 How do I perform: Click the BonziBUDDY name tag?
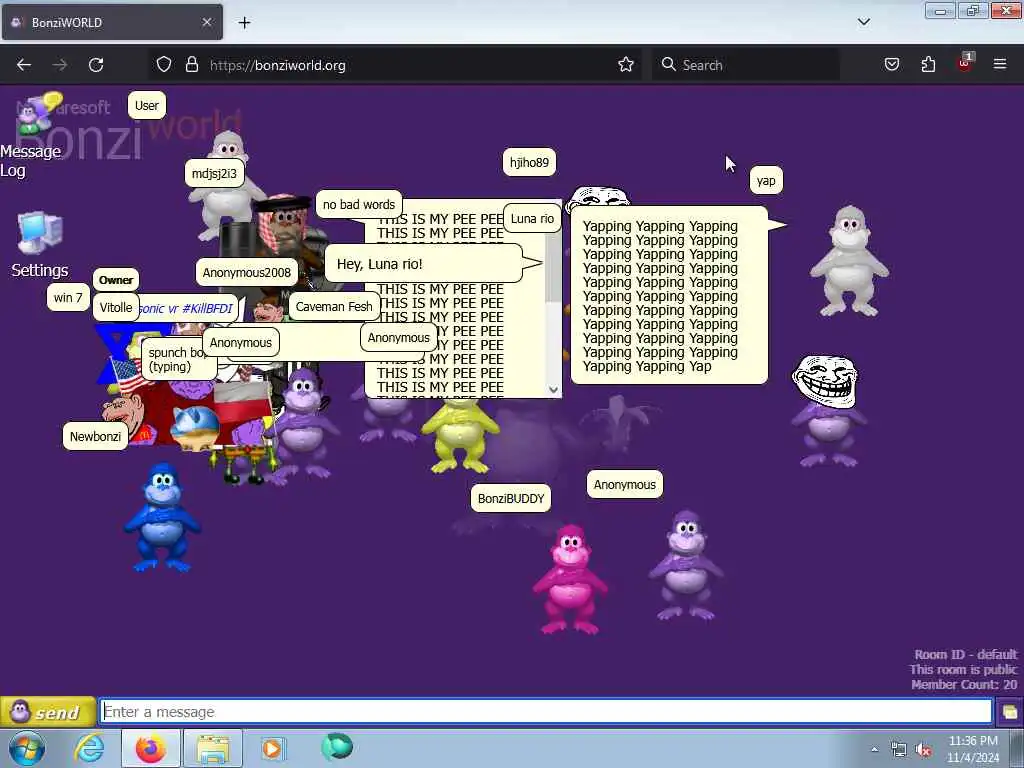(511, 498)
